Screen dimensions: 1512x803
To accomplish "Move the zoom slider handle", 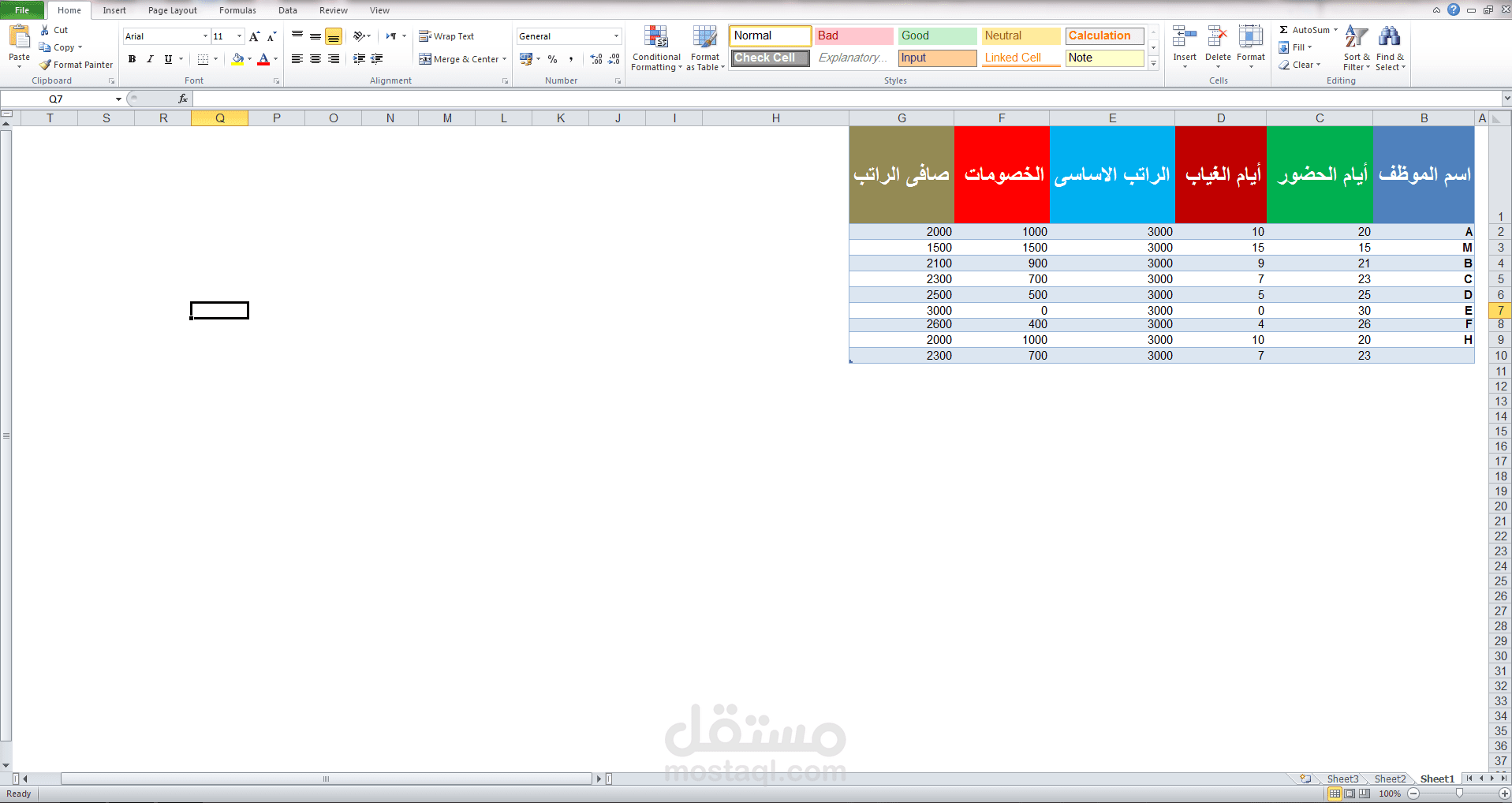I will pyautogui.click(x=1459, y=794).
